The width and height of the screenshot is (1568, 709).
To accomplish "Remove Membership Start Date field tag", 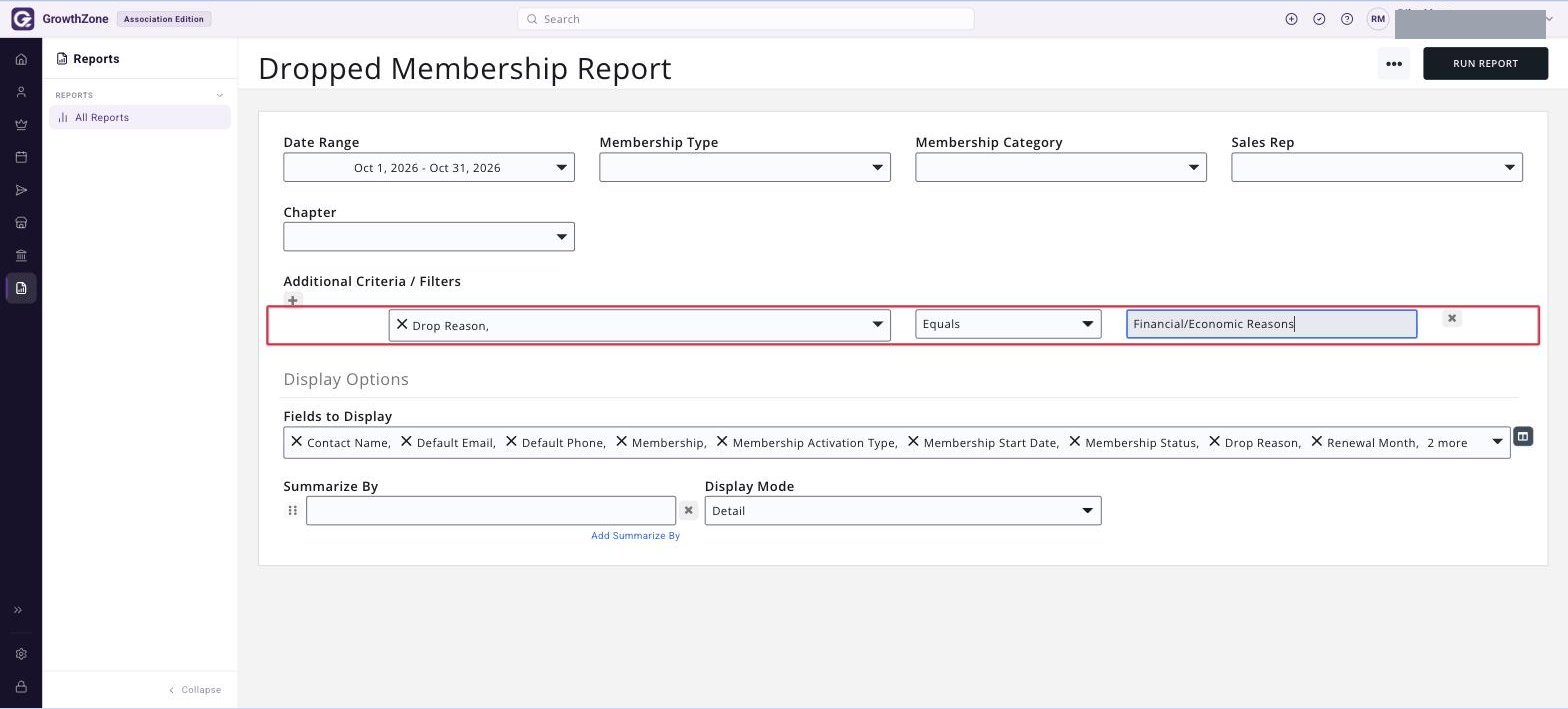I will [913, 441].
